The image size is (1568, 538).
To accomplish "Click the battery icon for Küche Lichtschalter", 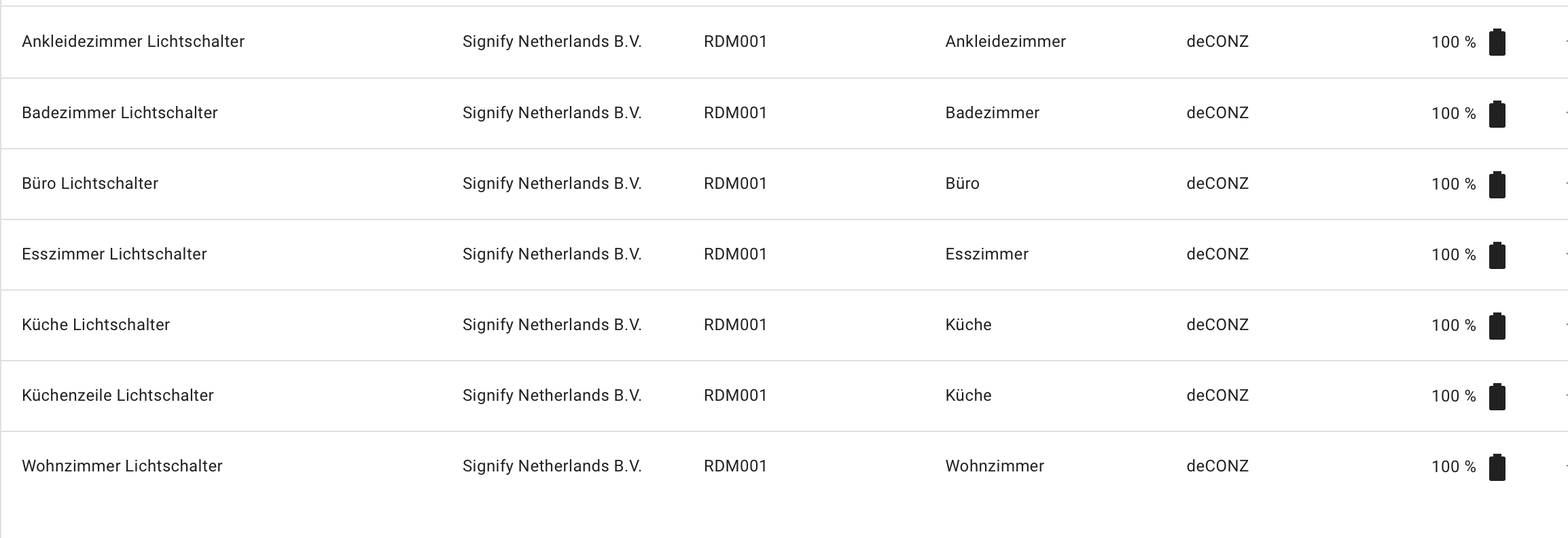I will [1497, 325].
